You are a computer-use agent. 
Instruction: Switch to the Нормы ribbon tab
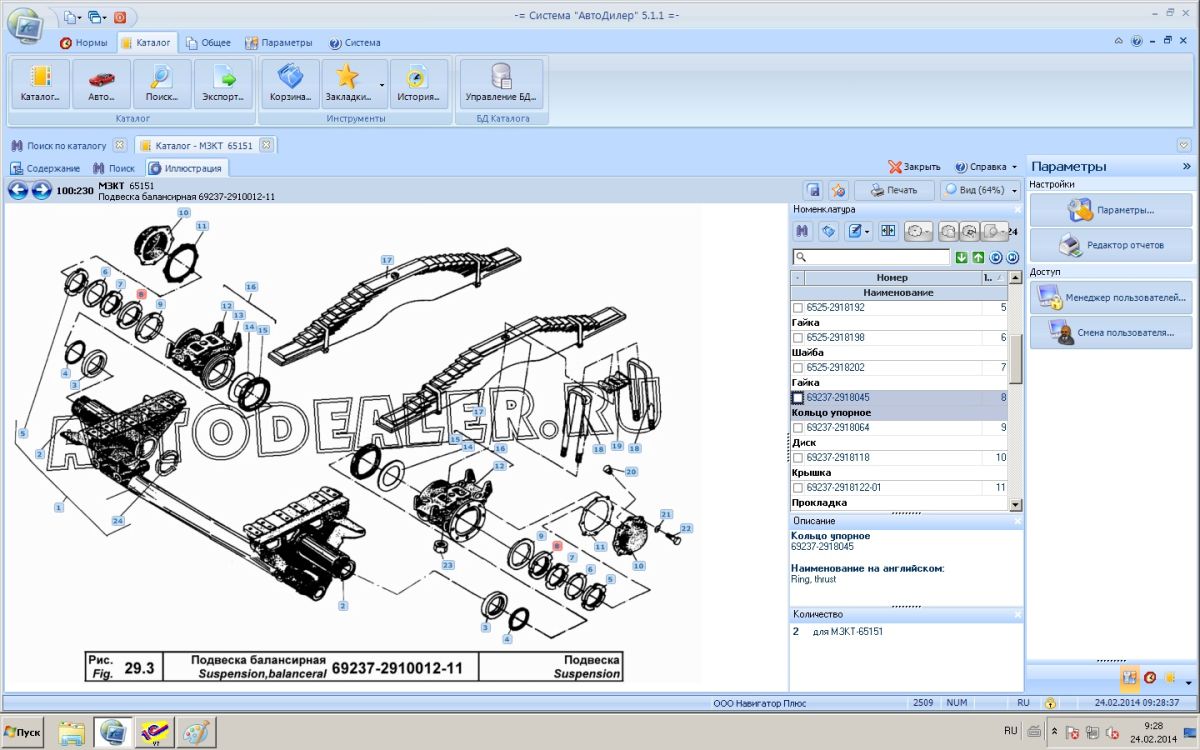point(84,43)
